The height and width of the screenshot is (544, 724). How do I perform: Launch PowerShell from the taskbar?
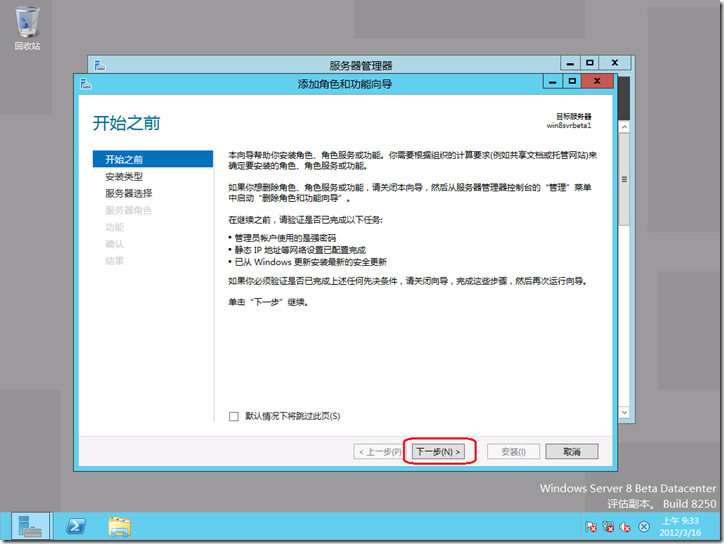(x=76, y=526)
